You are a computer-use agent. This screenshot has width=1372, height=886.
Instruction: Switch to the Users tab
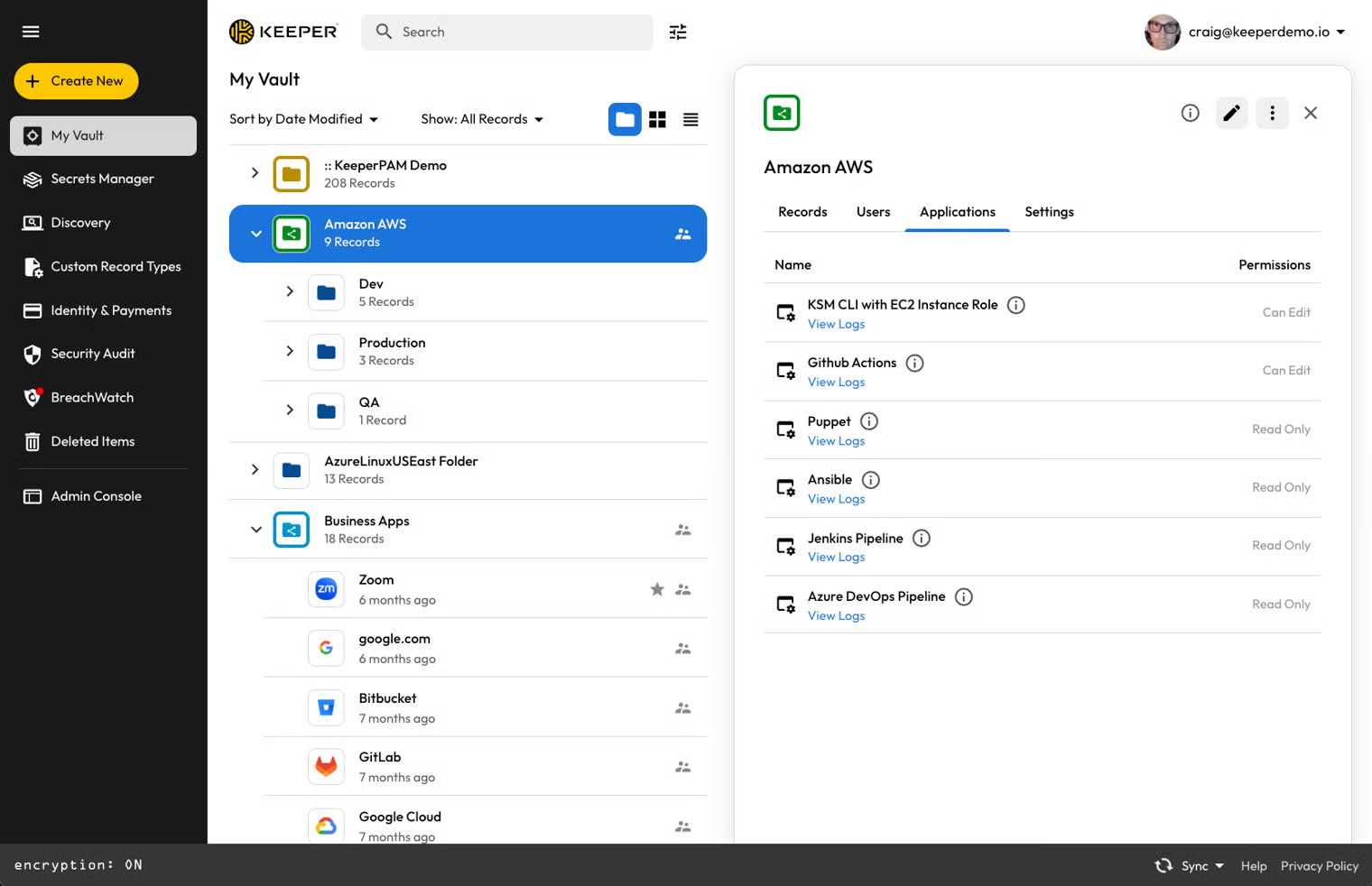pos(873,212)
